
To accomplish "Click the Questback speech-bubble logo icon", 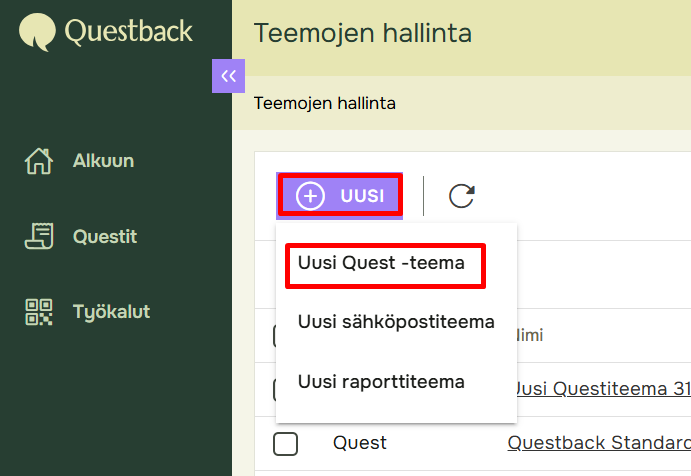I will coord(38,31).
